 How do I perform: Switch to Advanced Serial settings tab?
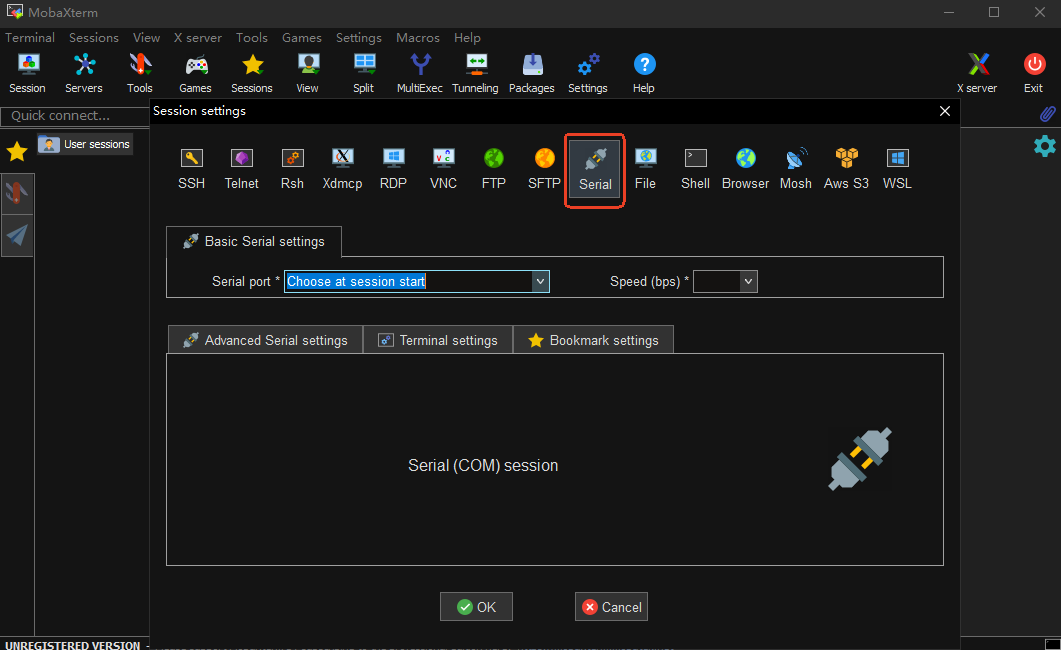[x=265, y=340]
